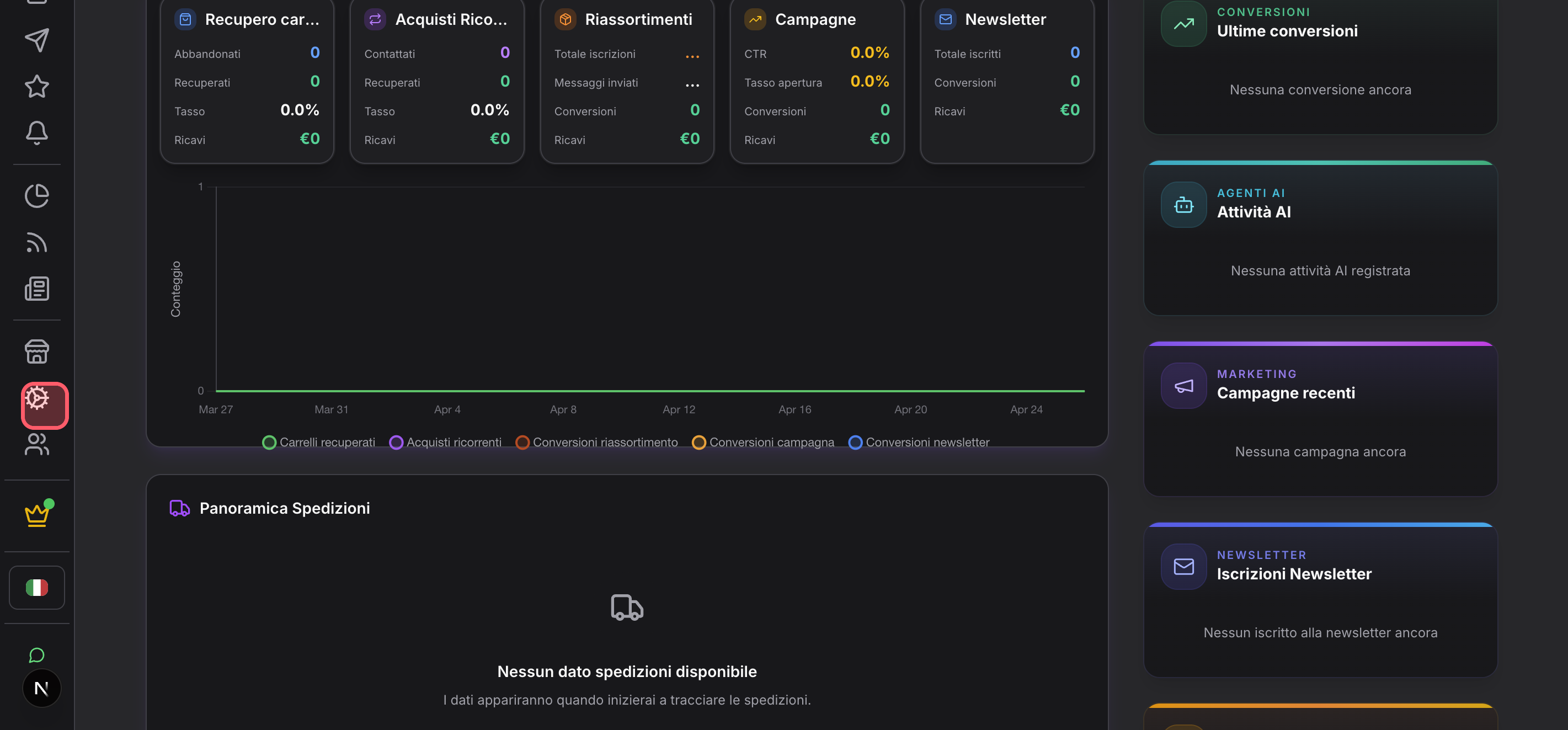Click the CTR value 0.0% in Campagne
This screenshot has height=730, width=1568.
869,52
